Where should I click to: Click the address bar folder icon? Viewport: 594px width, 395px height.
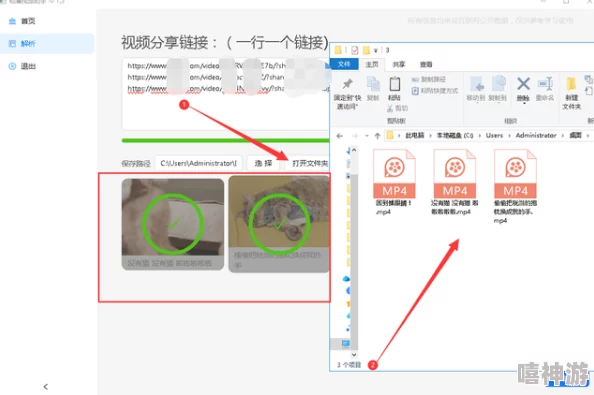coord(390,135)
